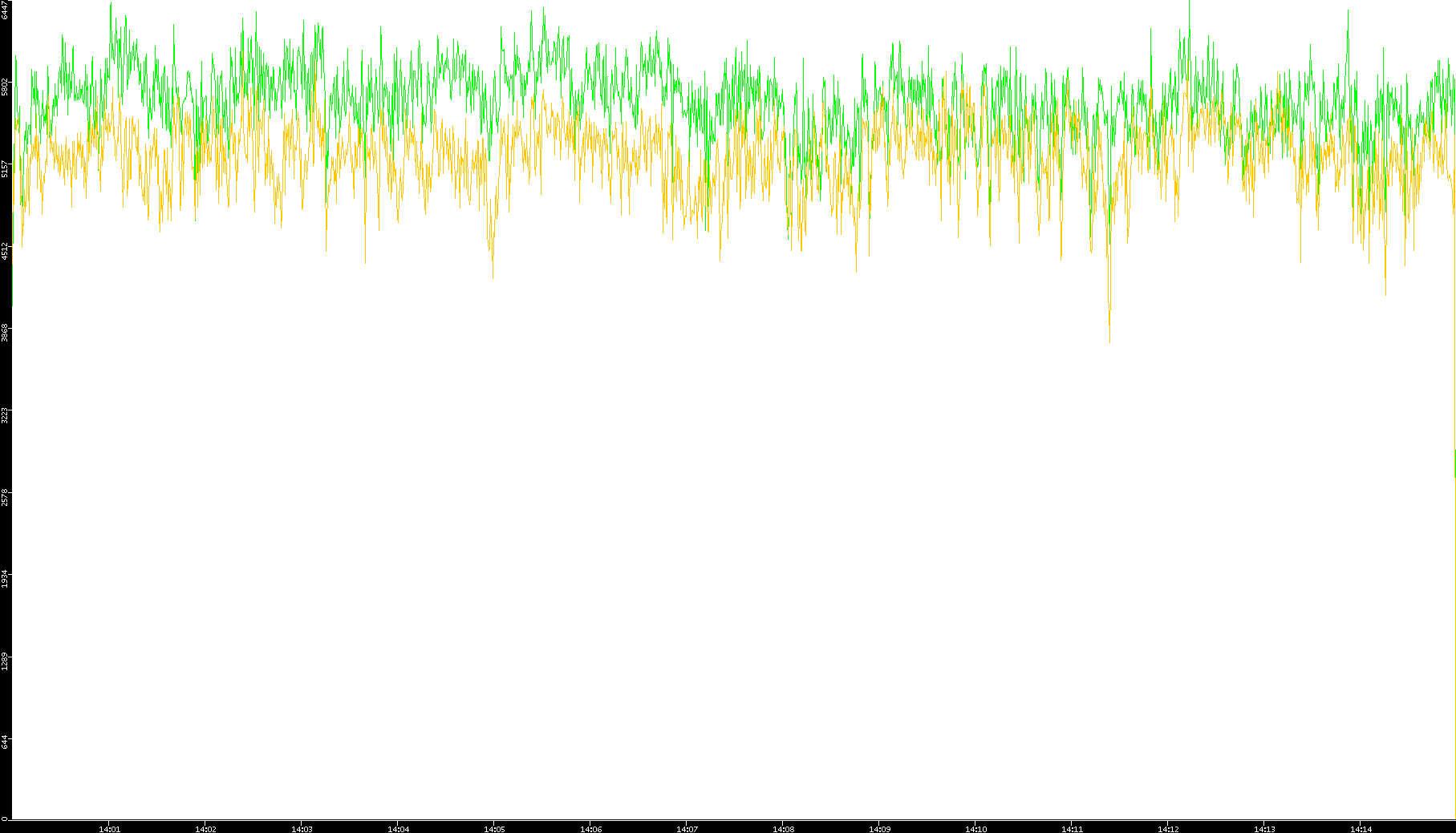Click the 14:10 time axis label
The image size is (1456, 833).
(975, 829)
